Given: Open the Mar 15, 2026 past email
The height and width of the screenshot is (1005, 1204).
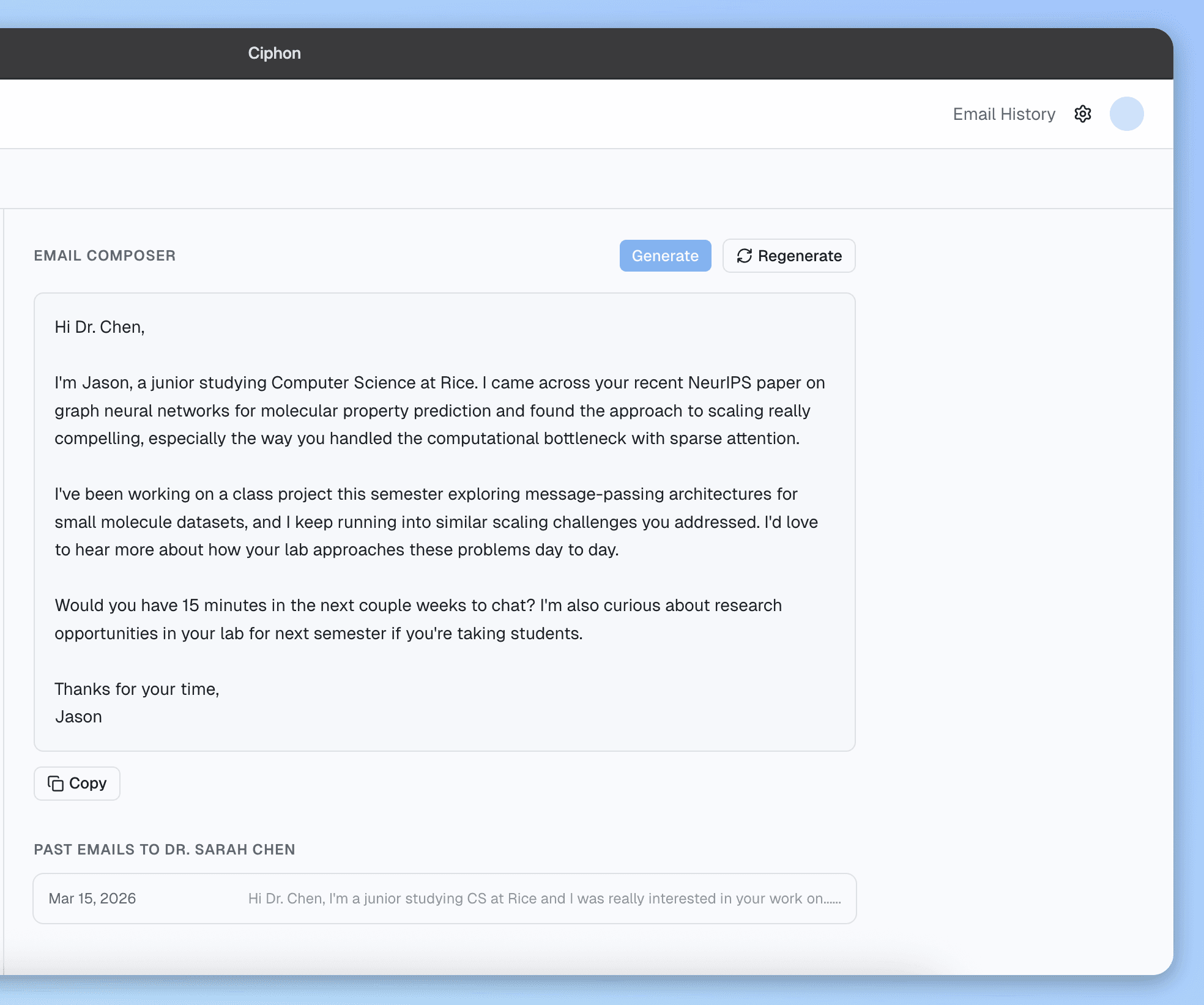Looking at the screenshot, I should tap(445, 898).
